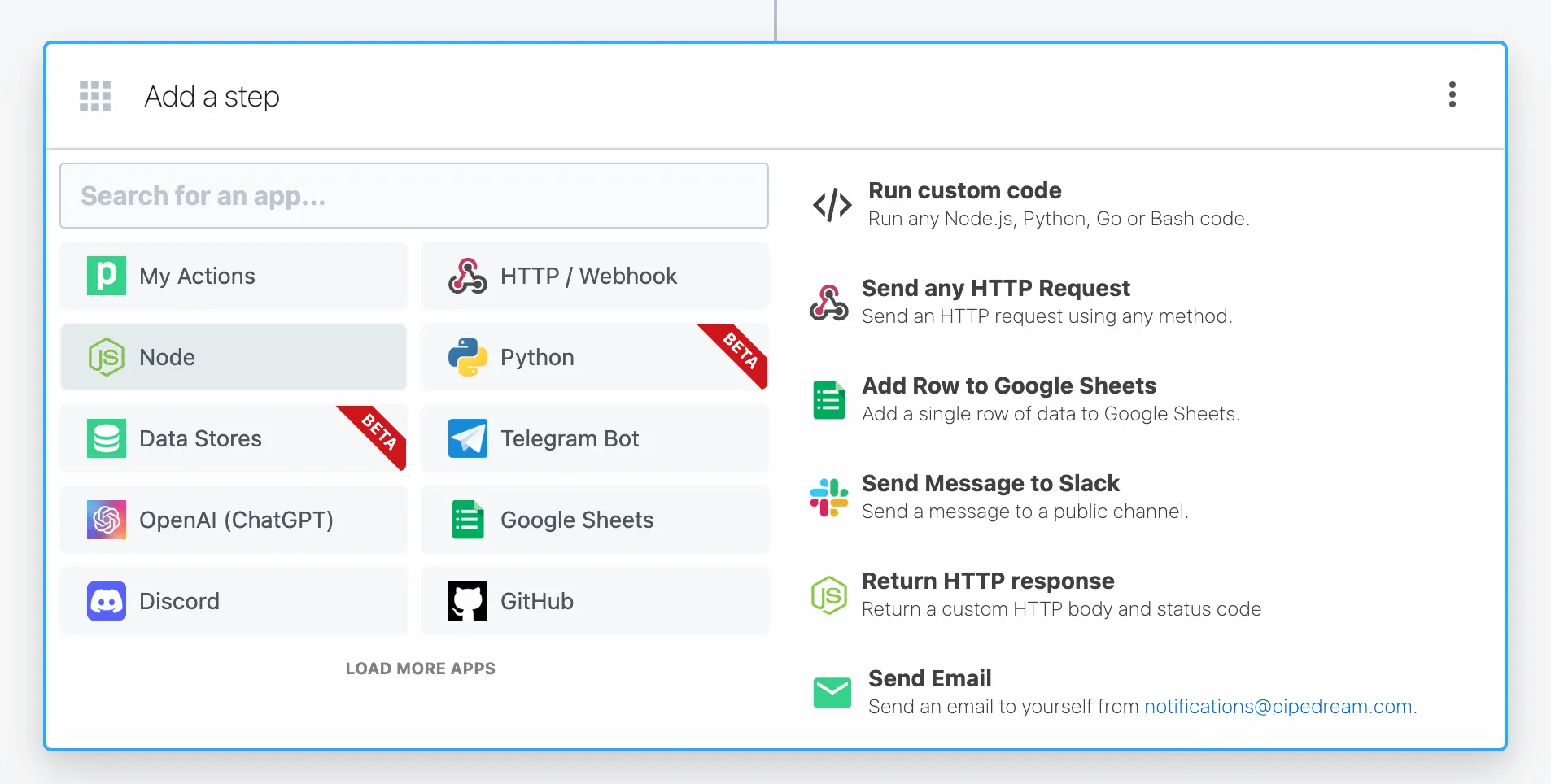Image resolution: width=1551 pixels, height=784 pixels.
Task: Select Send any HTTP Request action
Action: tap(995, 288)
